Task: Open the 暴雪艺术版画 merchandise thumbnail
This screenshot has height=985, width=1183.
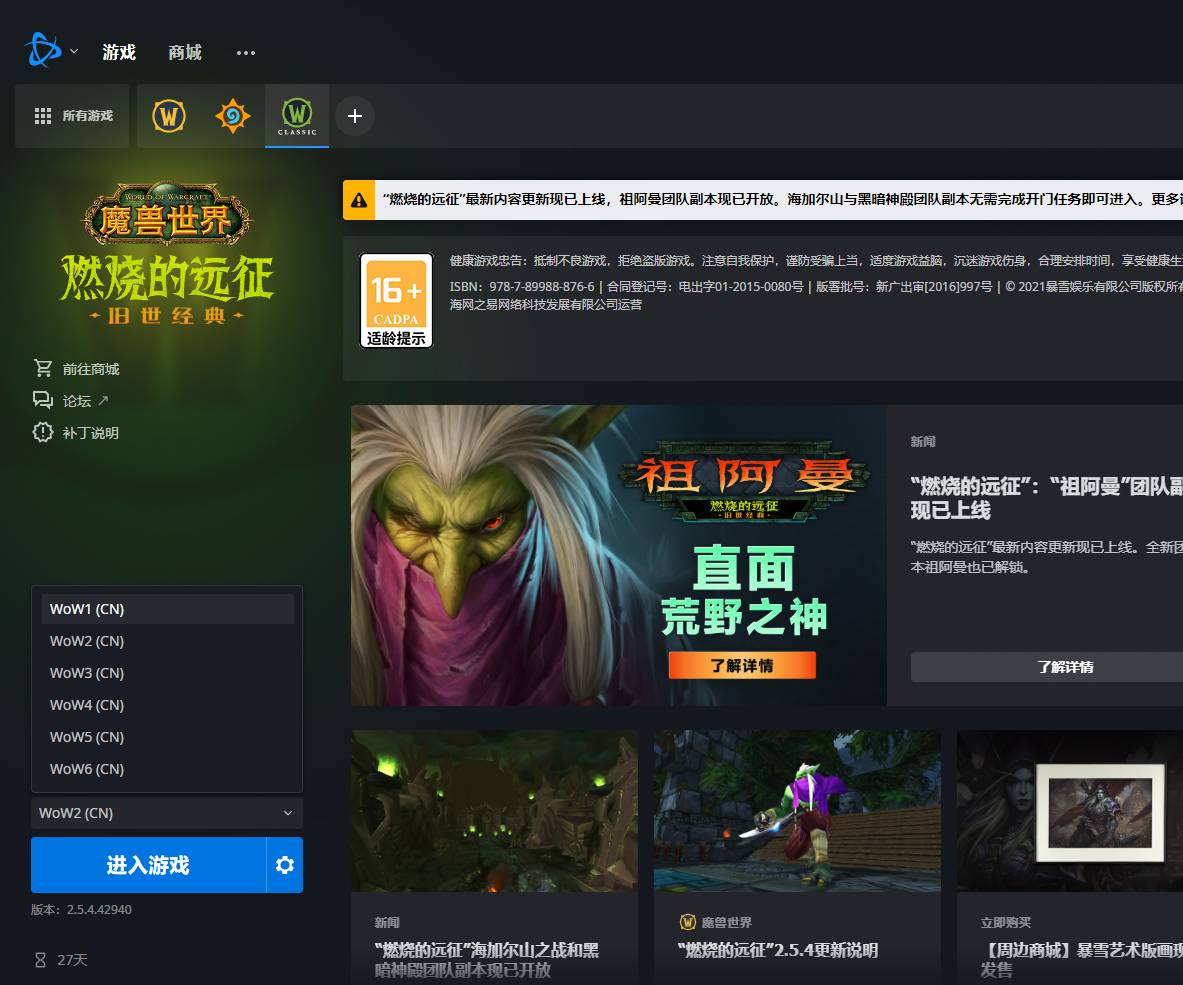Action: [1070, 811]
